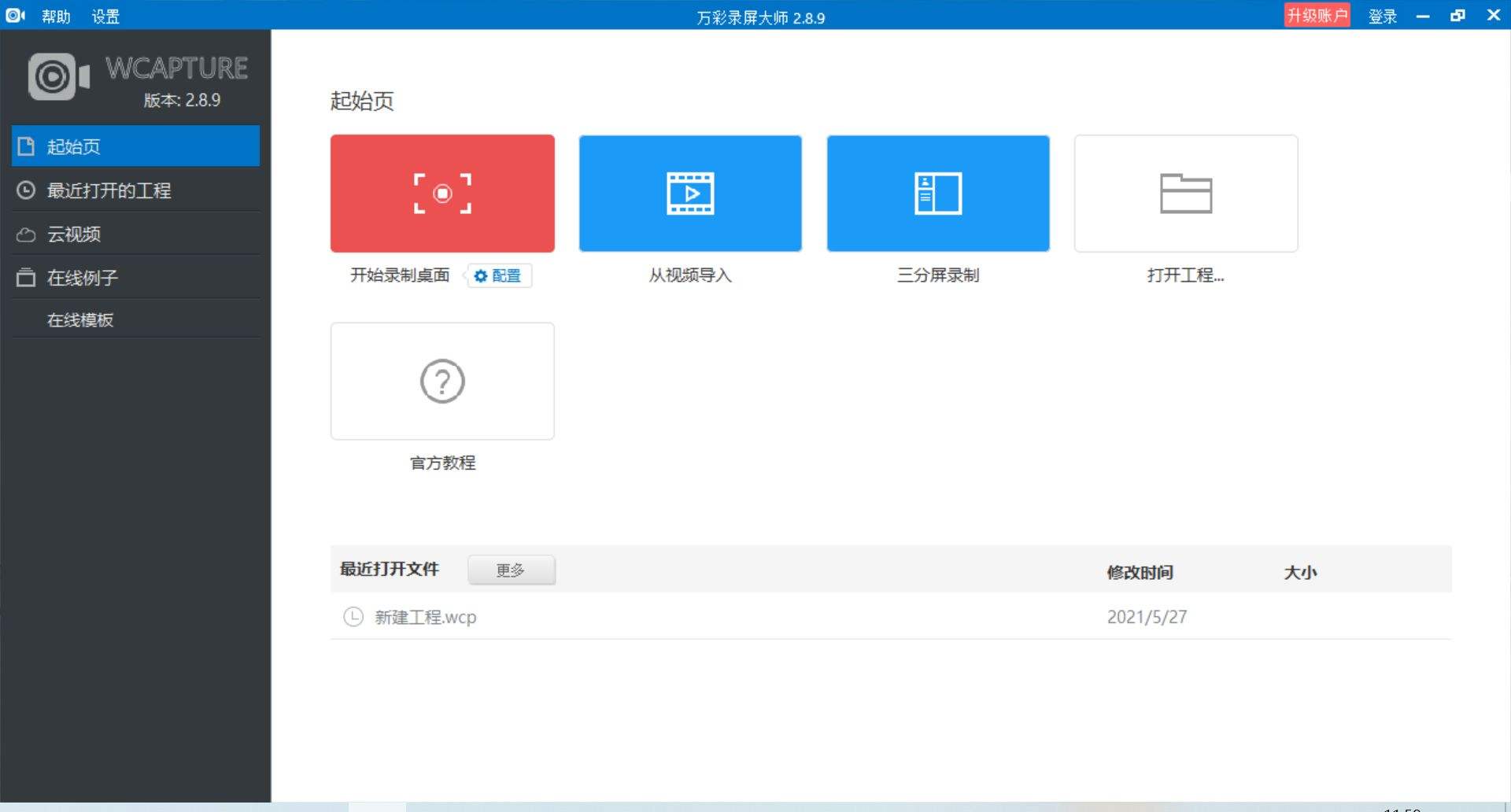Screen dimensions: 1511x812
Task: Open project via folder tile 打开工程
Action: click(1186, 194)
